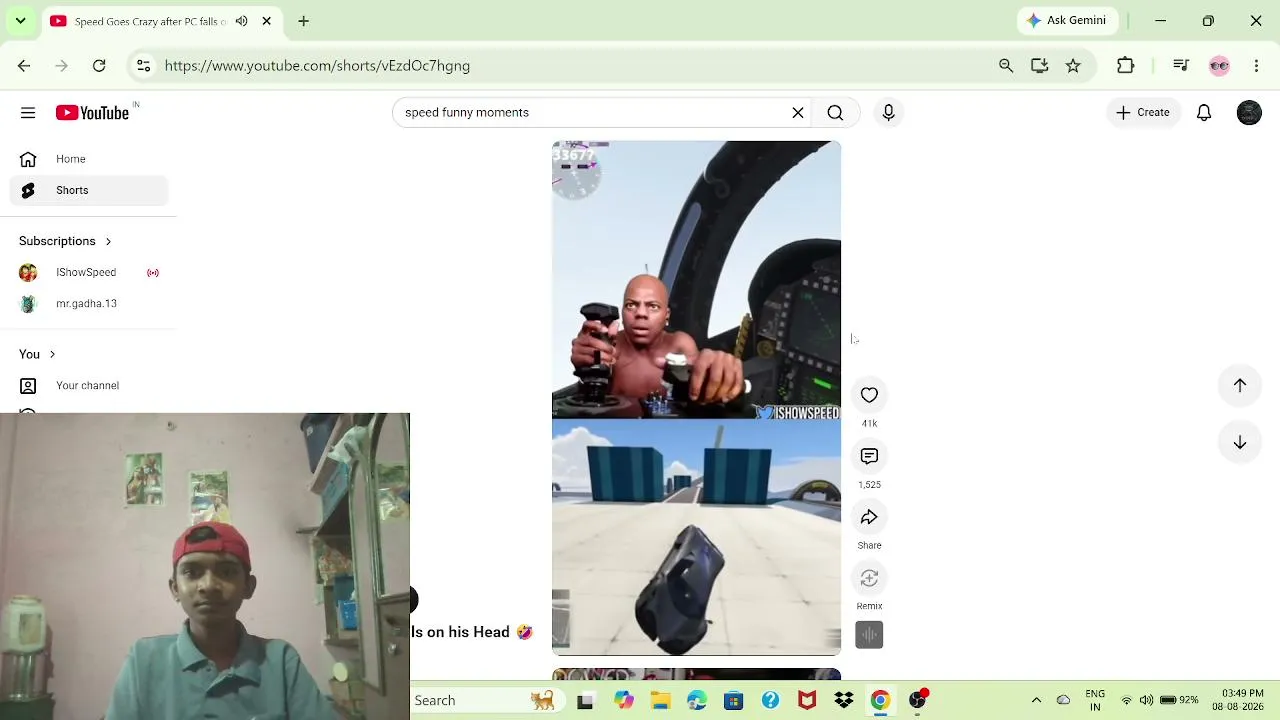This screenshot has width=1280, height=720.
Task: Open Dropbox from the taskbar
Action: coord(843,701)
